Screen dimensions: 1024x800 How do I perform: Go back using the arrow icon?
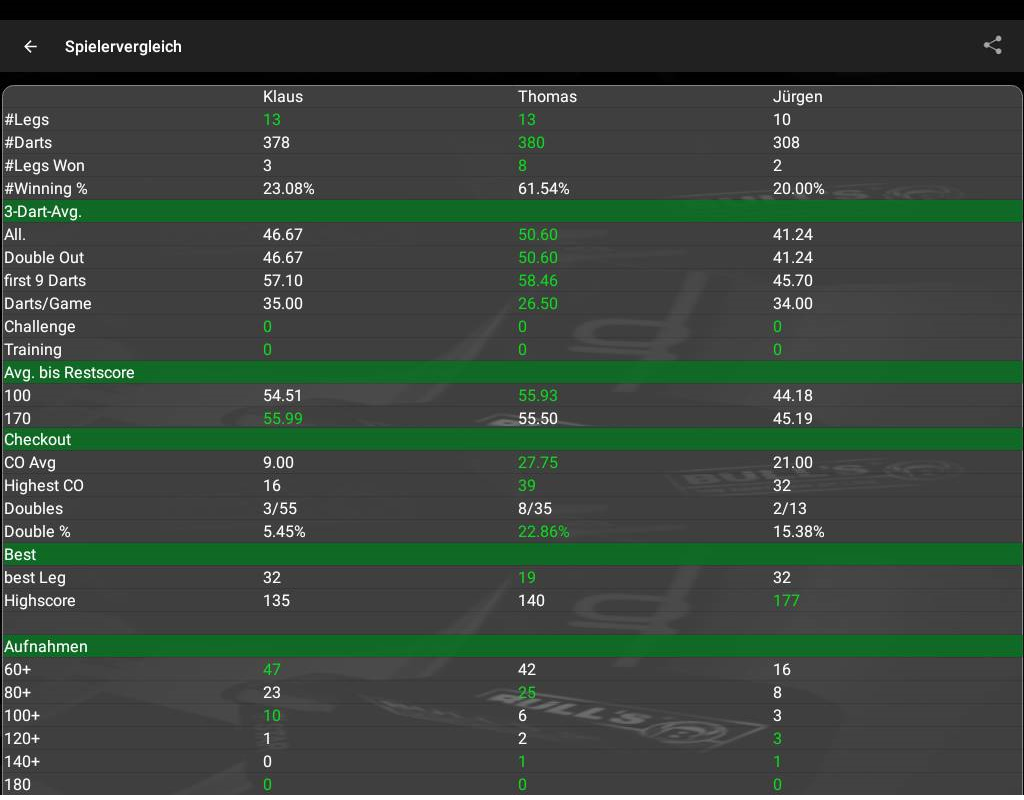tap(31, 46)
